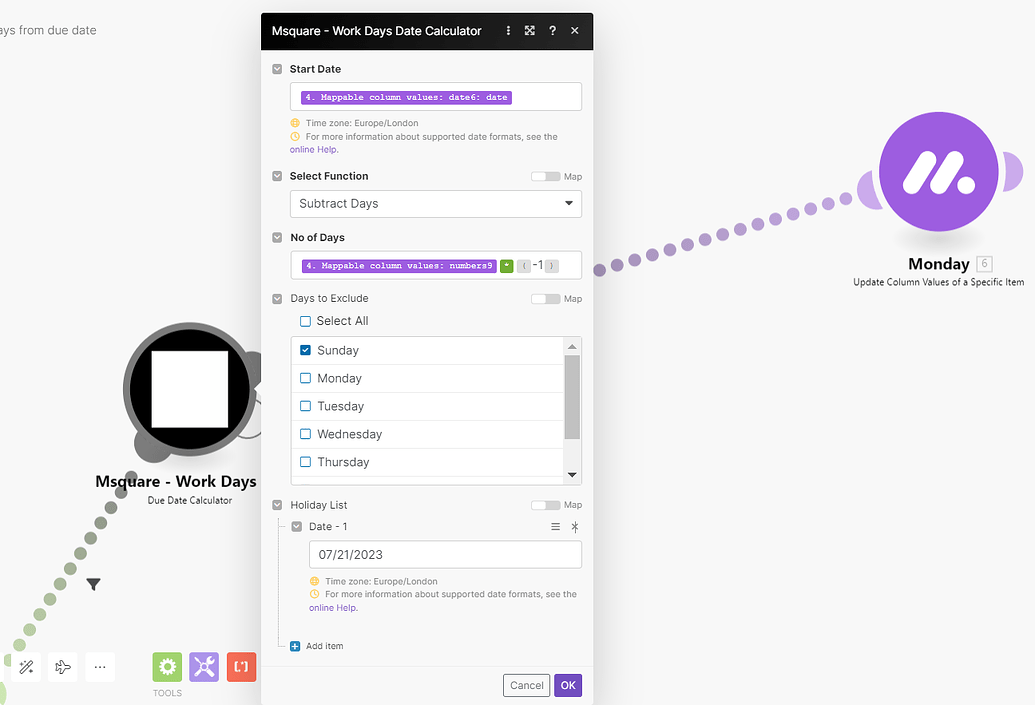The image size is (1035, 705).
Task: Click Add item link
Action: [324, 646]
